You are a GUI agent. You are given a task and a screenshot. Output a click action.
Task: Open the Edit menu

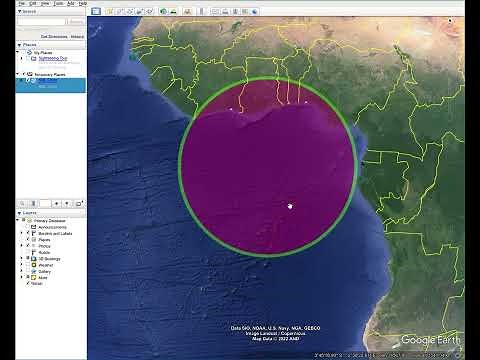(x=33, y=3)
